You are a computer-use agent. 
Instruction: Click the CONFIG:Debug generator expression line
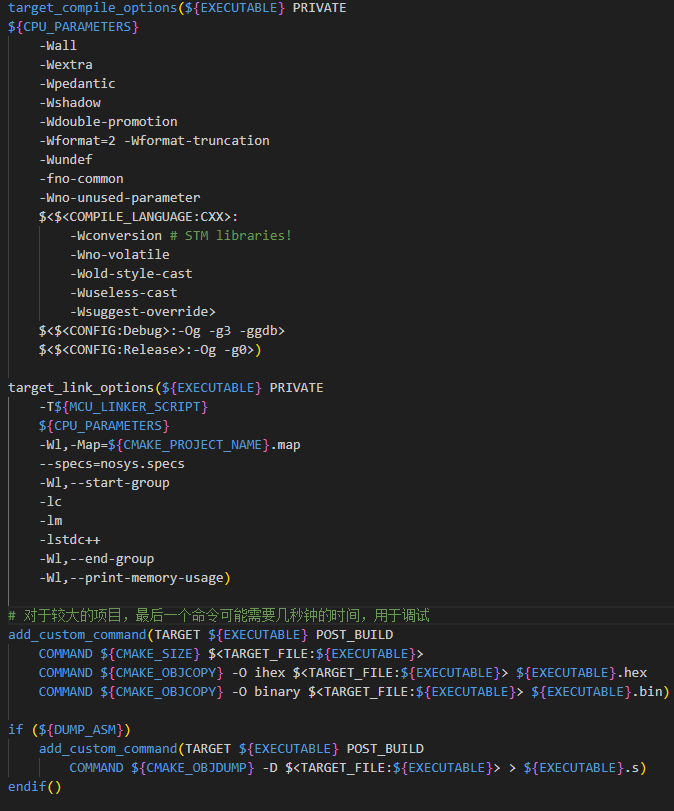click(161, 331)
